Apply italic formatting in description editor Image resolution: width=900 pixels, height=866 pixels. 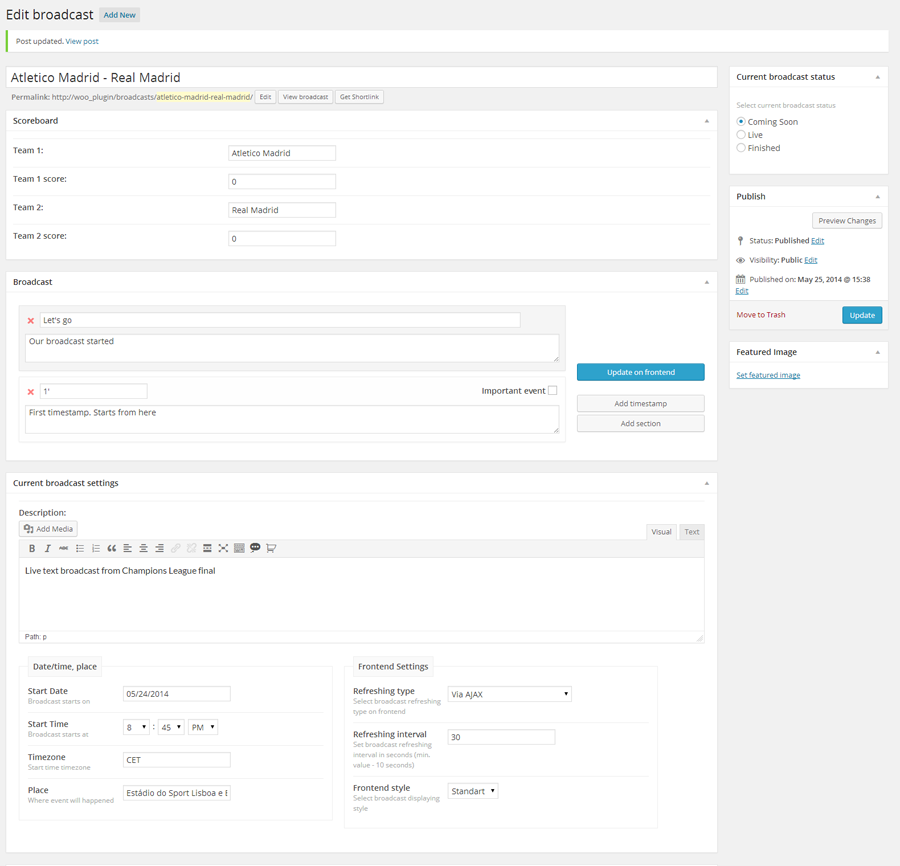48,548
